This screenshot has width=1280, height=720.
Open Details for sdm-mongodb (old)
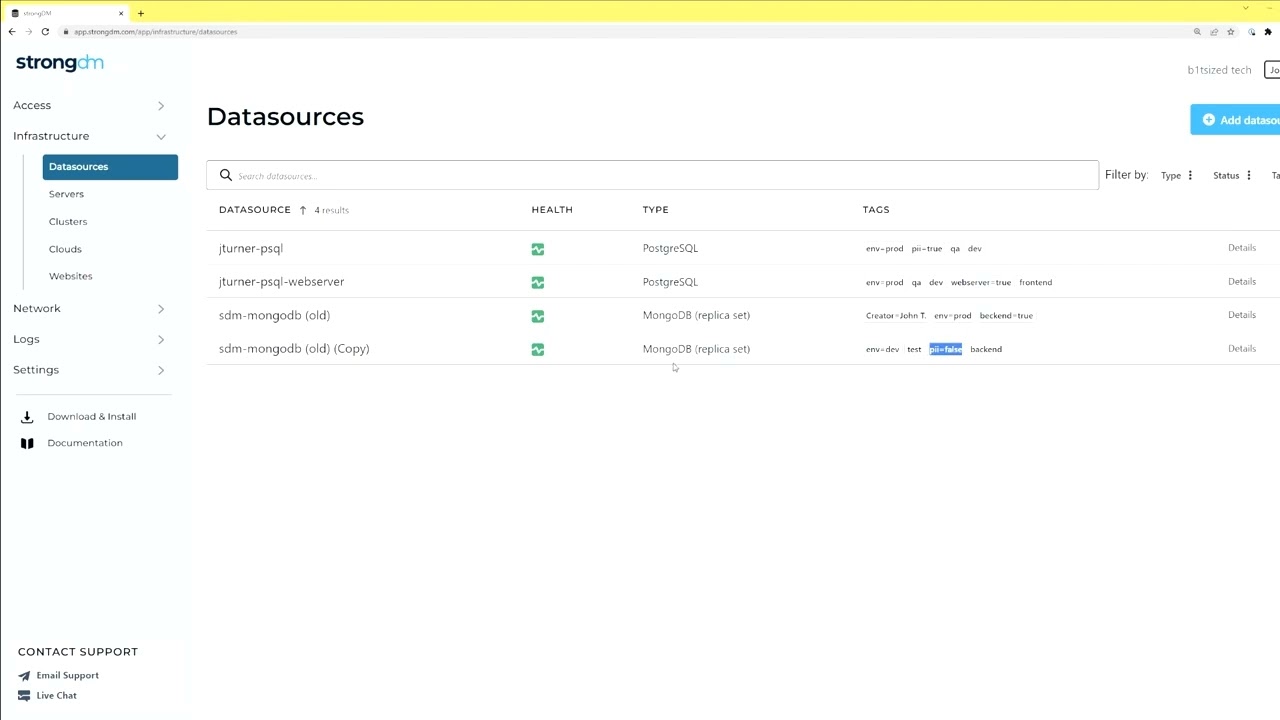tap(1241, 315)
